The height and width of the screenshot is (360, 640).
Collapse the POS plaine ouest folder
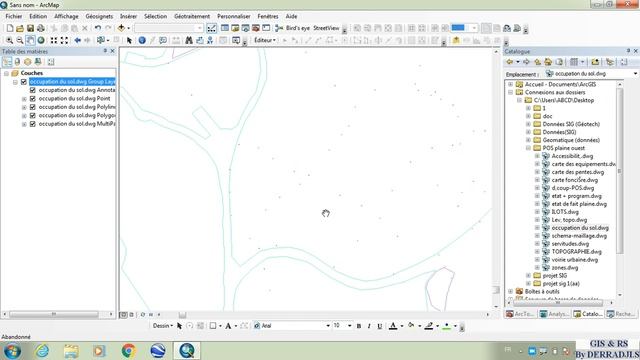528,148
